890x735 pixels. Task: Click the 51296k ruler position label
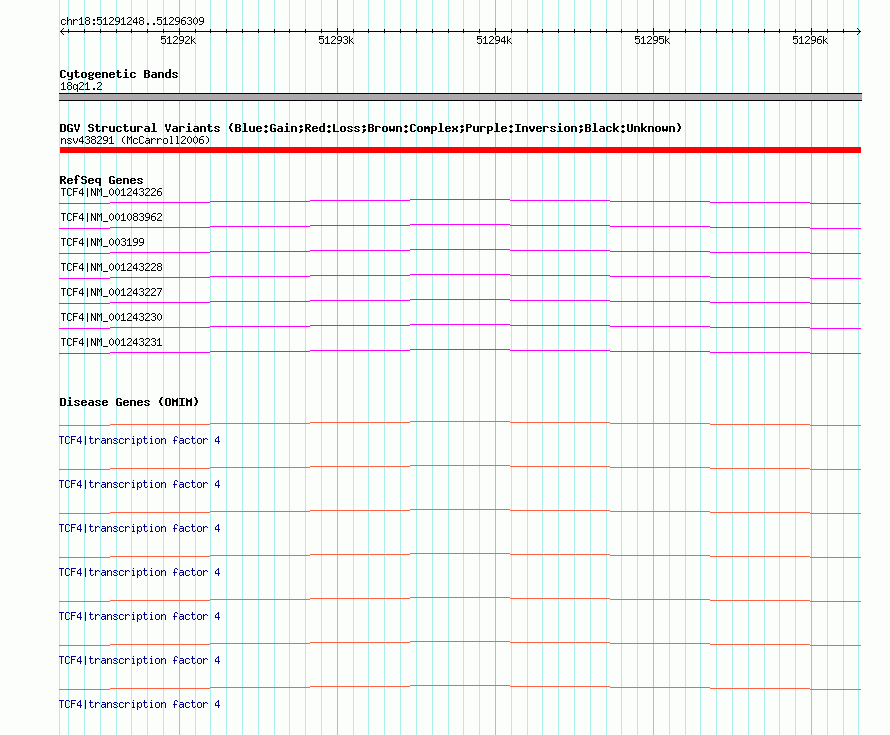point(810,40)
